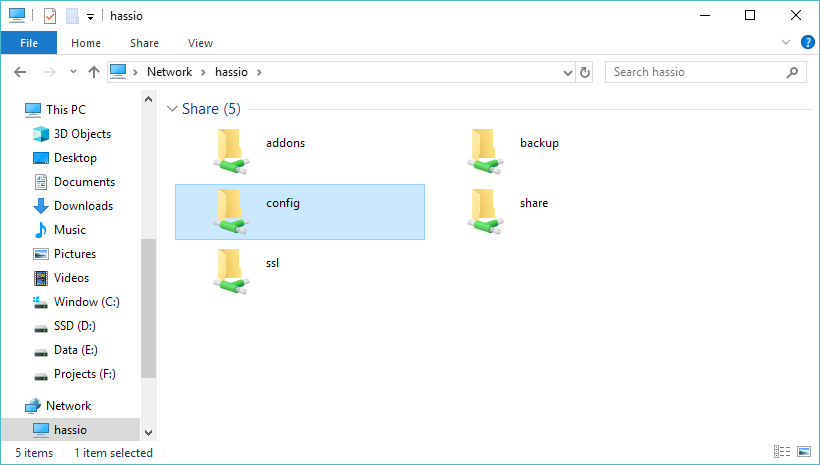The height and width of the screenshot is (465, 820).
Task: Open the File menu
Action: point(29,43)
